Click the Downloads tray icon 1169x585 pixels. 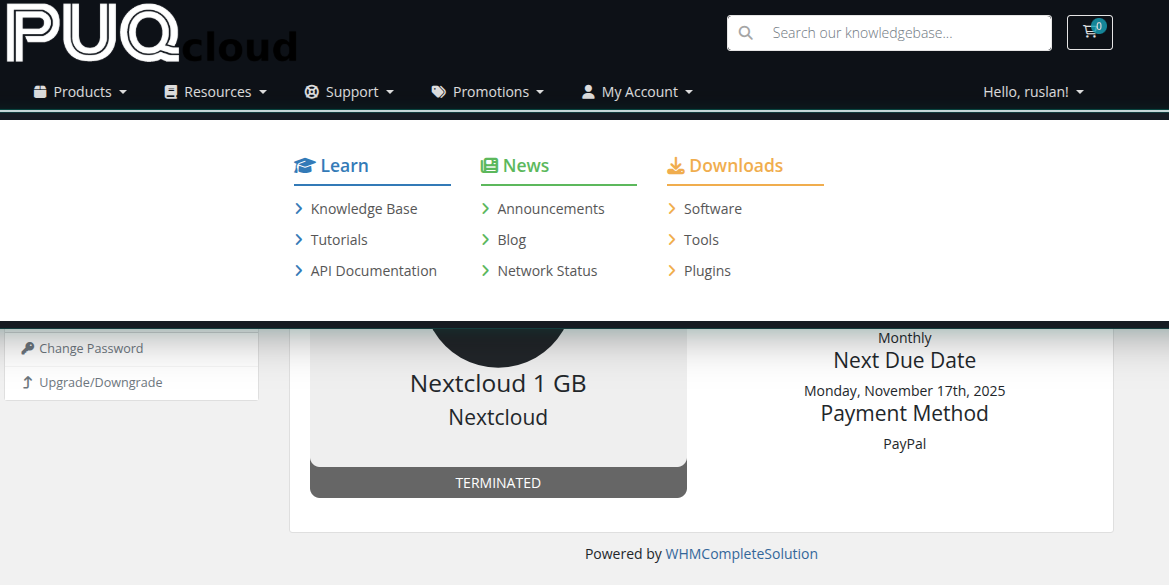pos(676,166)
